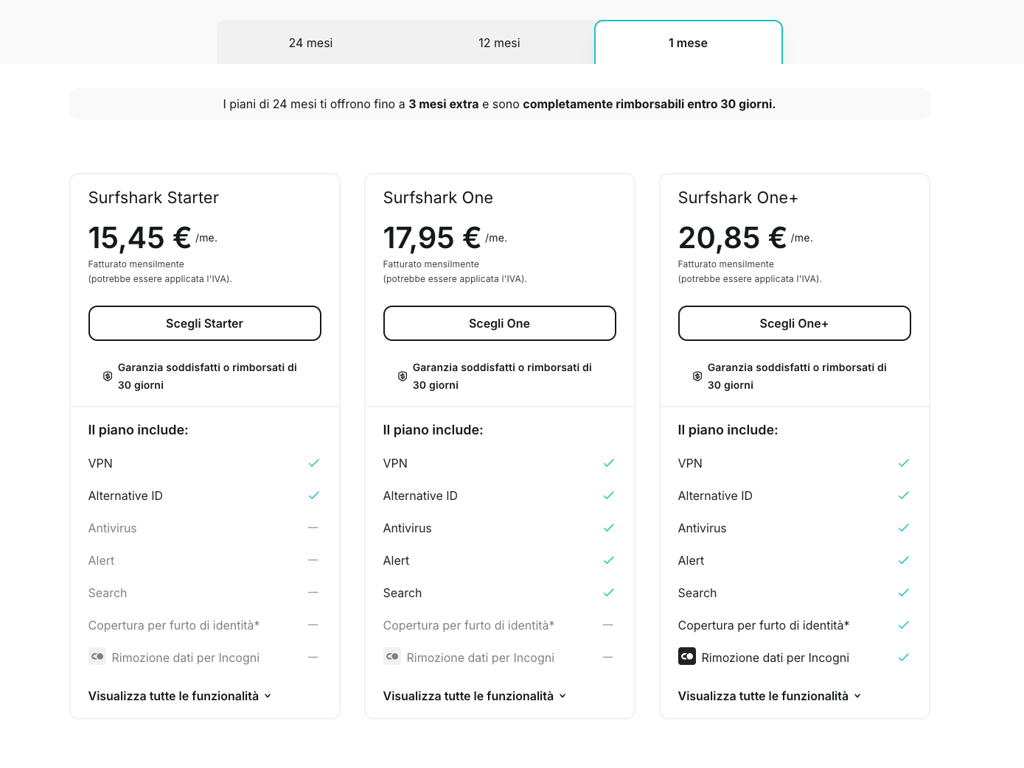Click Copertura per furto di identità in One+
The image size is (1024, 768).
pos(763,626)
